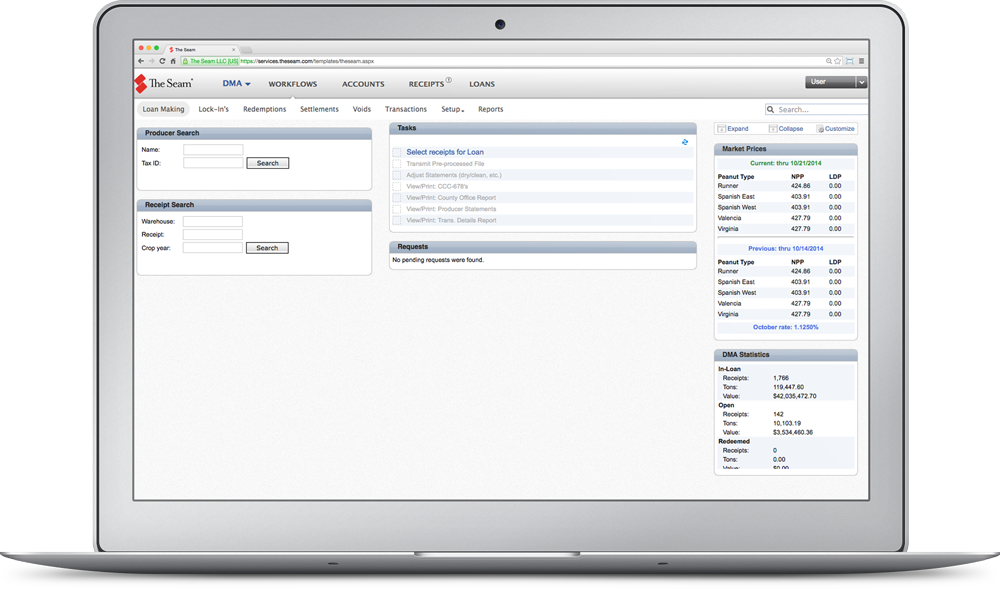The width and height of the screenshot is (1000, 591).
Task: Click the top Search... box
Action: 816,110
